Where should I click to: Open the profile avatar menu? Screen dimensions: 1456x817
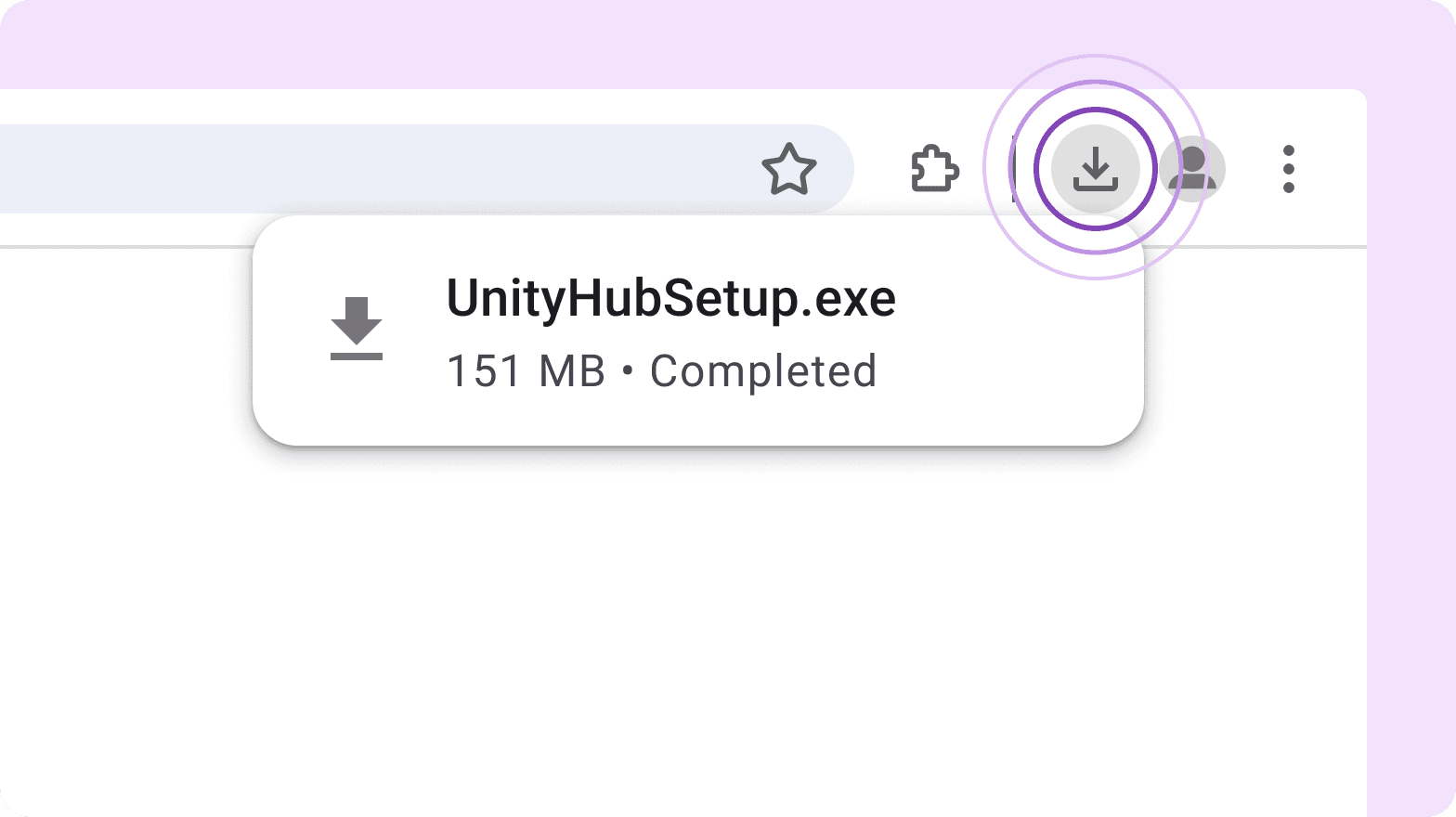[1193, 169]
